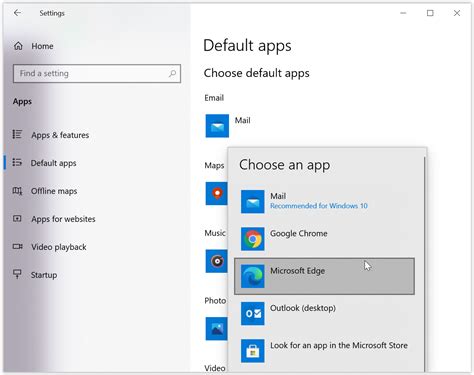Click the Choose an app heading

pos(285,165)
